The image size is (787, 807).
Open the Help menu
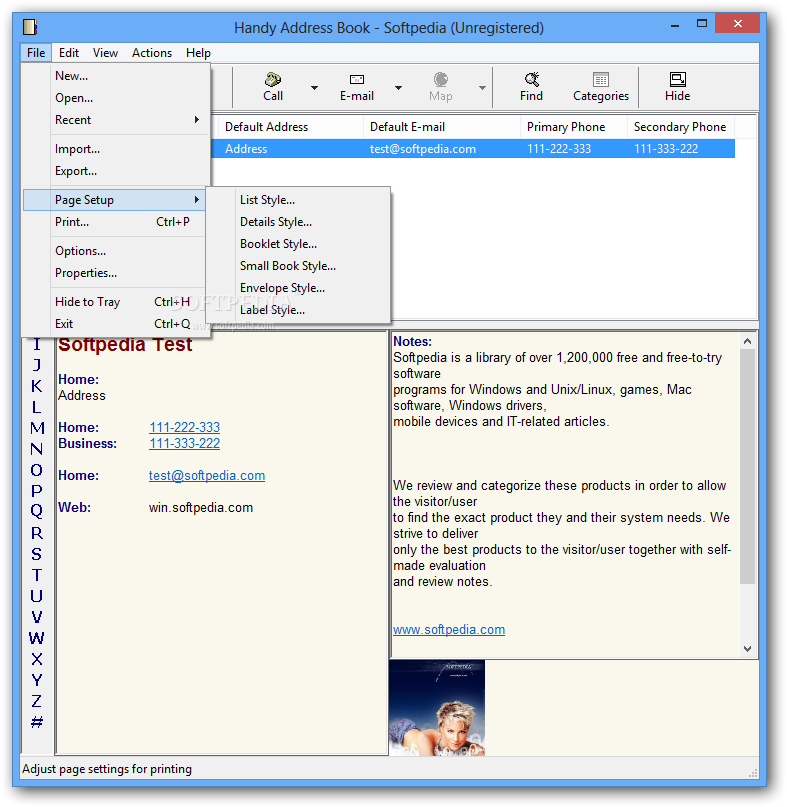point(198,53)
